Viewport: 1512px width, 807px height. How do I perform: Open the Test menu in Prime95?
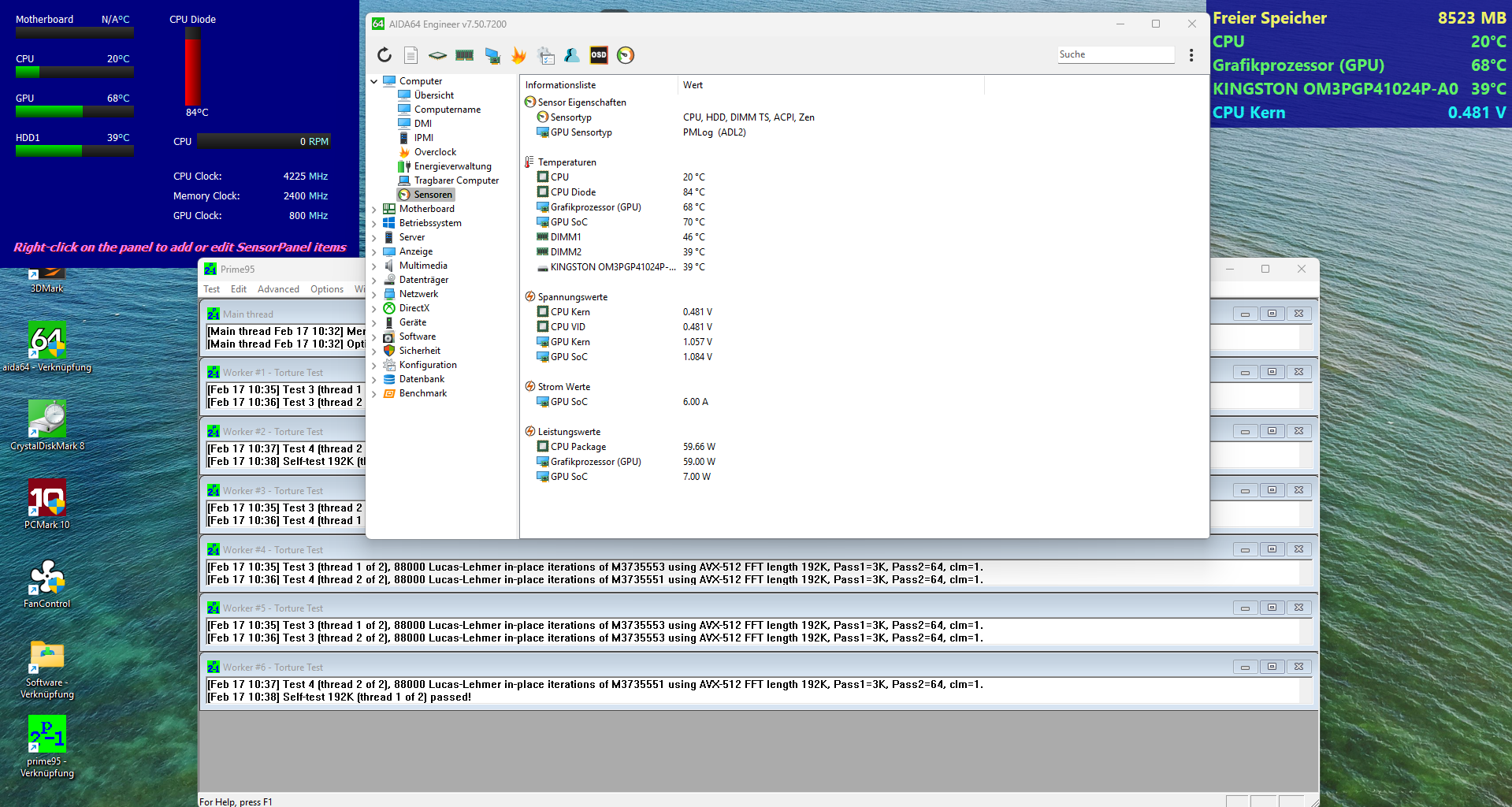212,289
